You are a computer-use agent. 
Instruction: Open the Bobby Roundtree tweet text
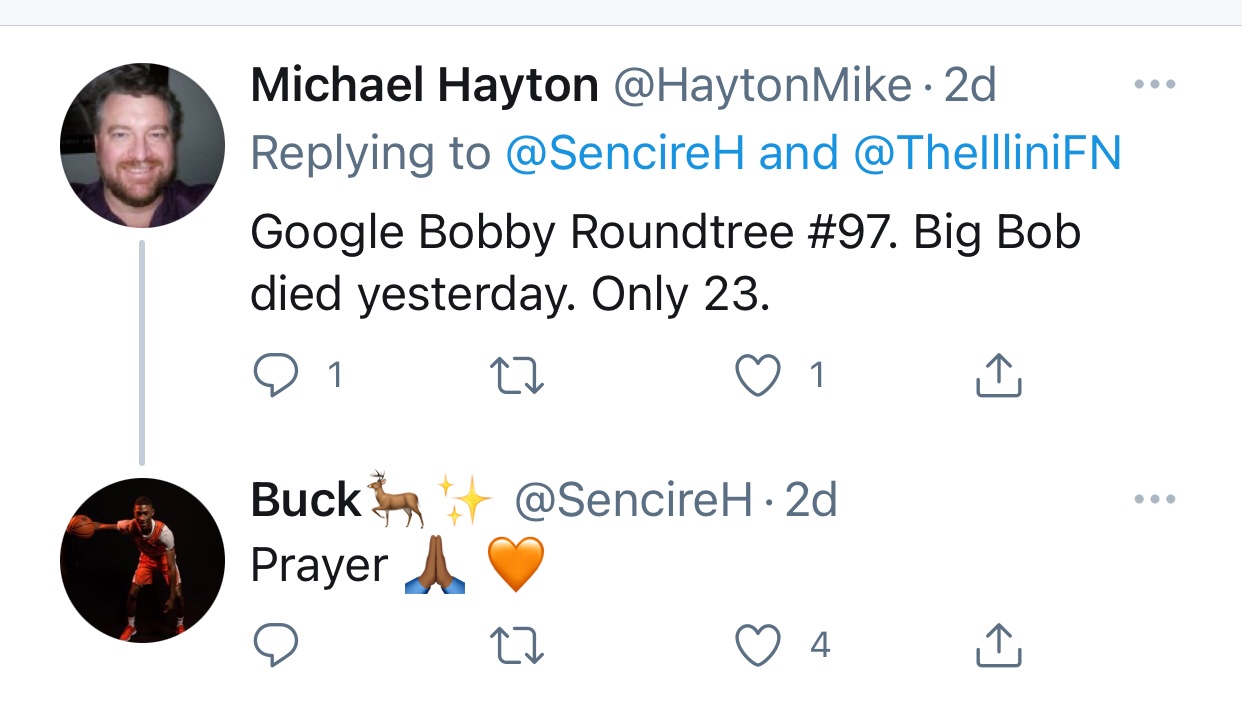tap(664, 263)
